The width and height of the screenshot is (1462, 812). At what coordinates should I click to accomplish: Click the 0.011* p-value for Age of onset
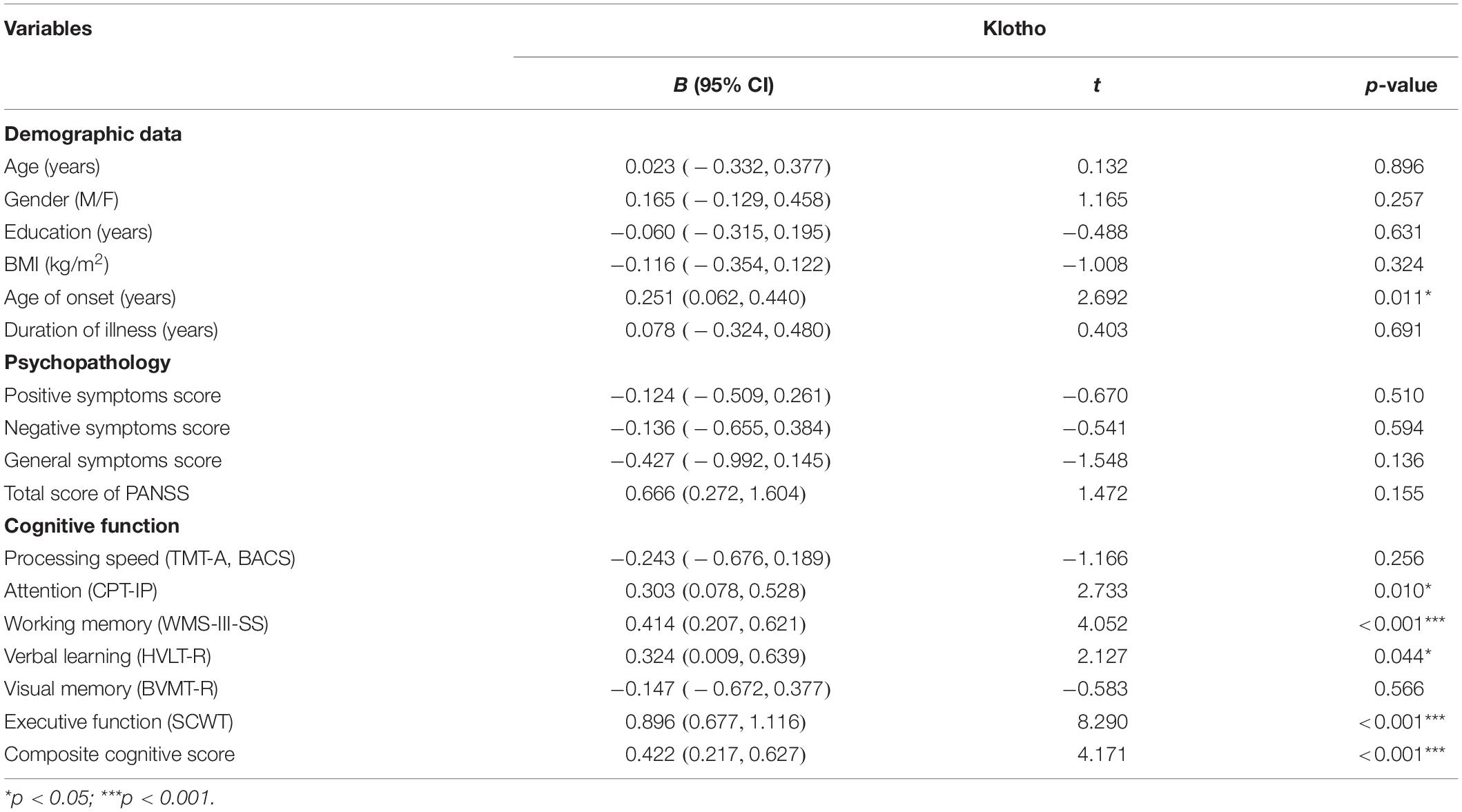click(x=1403, y=297)
